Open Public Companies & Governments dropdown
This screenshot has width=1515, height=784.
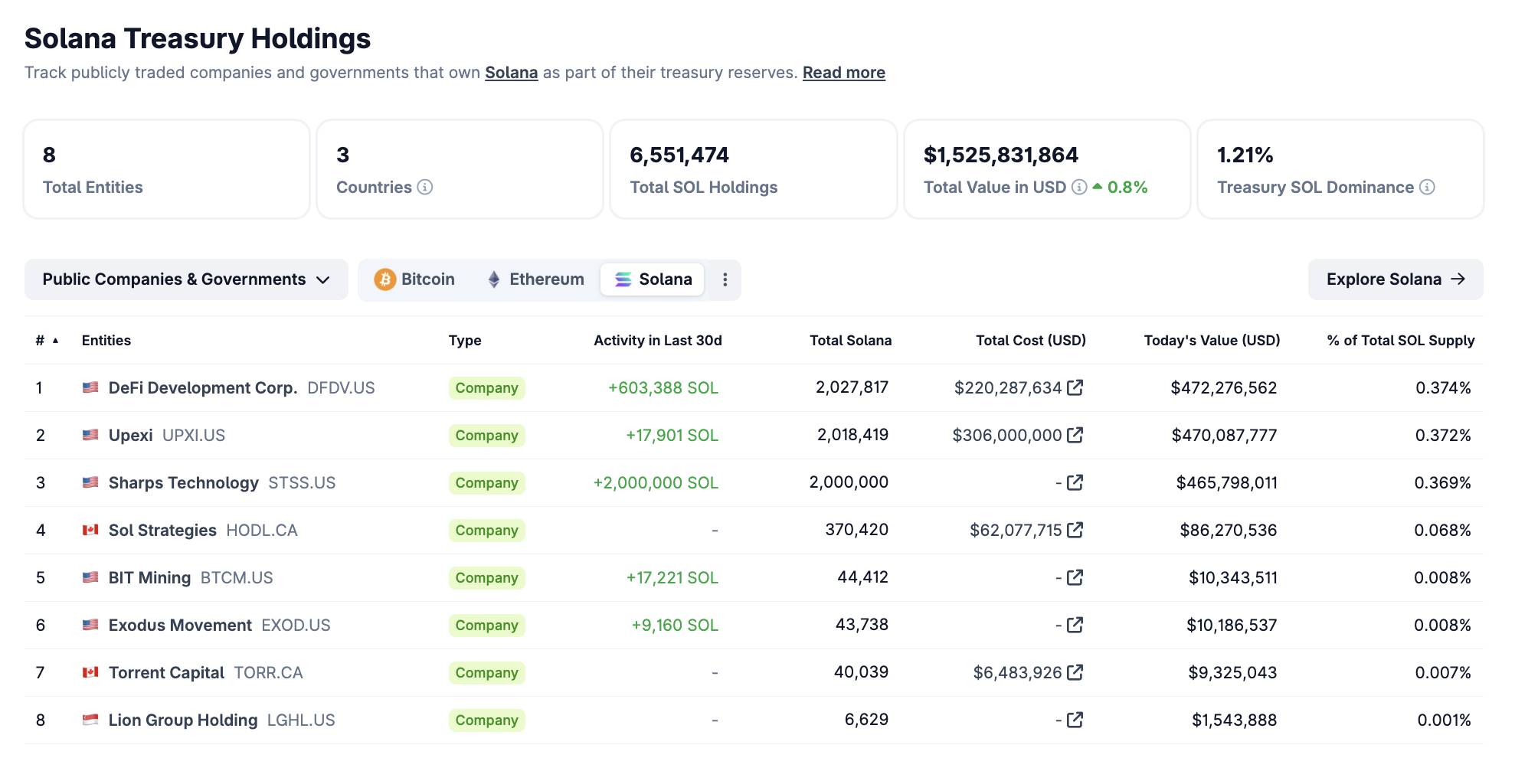click(186, 279)
